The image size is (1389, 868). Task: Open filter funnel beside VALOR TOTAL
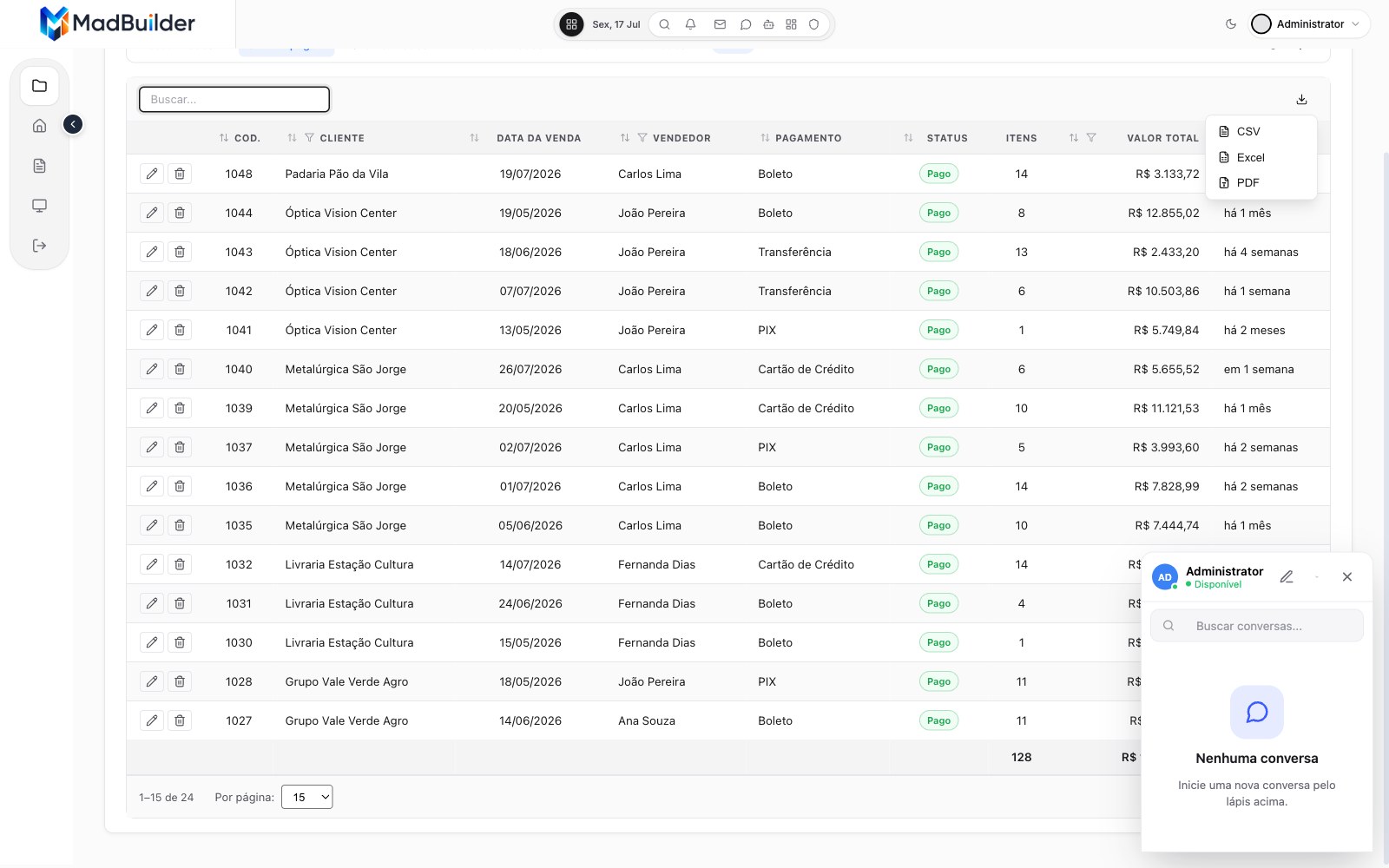(1091, 138)
